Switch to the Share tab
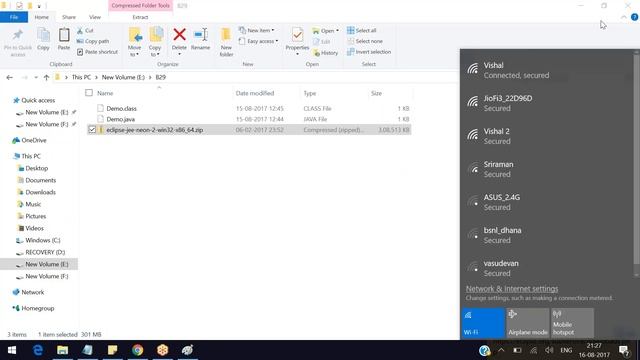This screenshot has width=640, height=360. click(x=69, y=17)
